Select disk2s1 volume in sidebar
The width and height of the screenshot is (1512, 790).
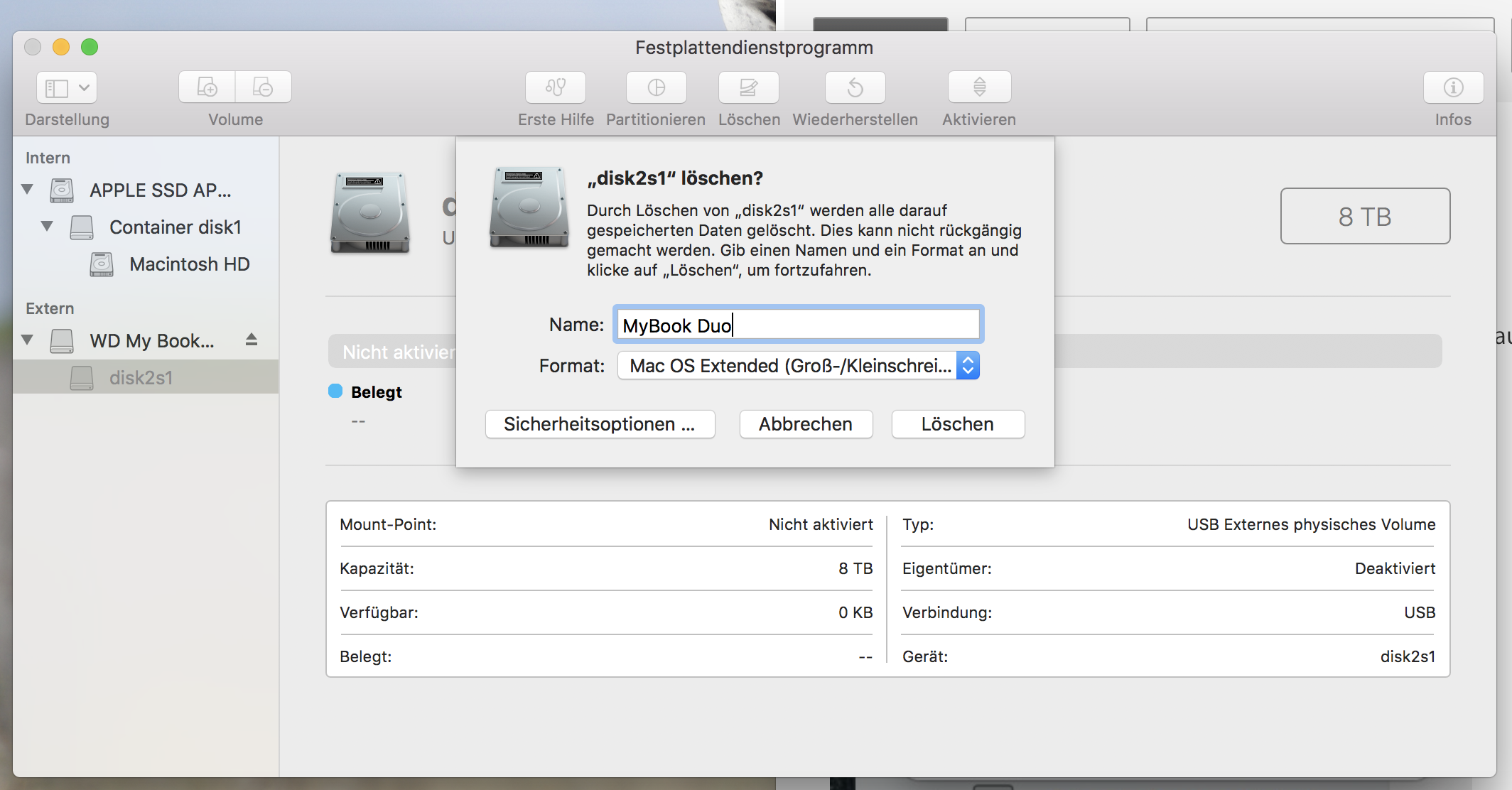141,377
